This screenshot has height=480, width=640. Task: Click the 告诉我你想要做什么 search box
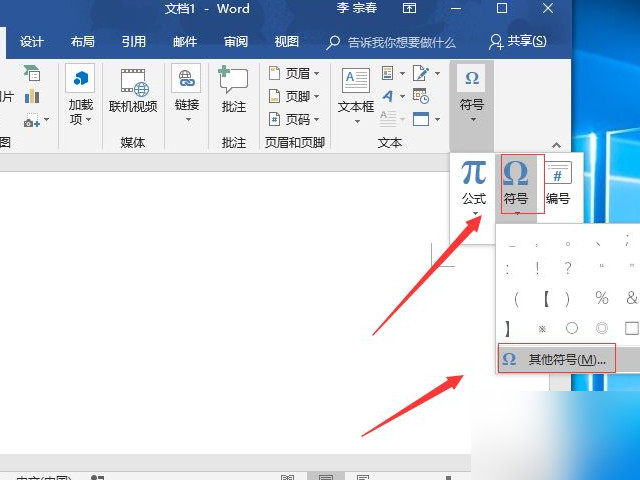coord(391,42)
